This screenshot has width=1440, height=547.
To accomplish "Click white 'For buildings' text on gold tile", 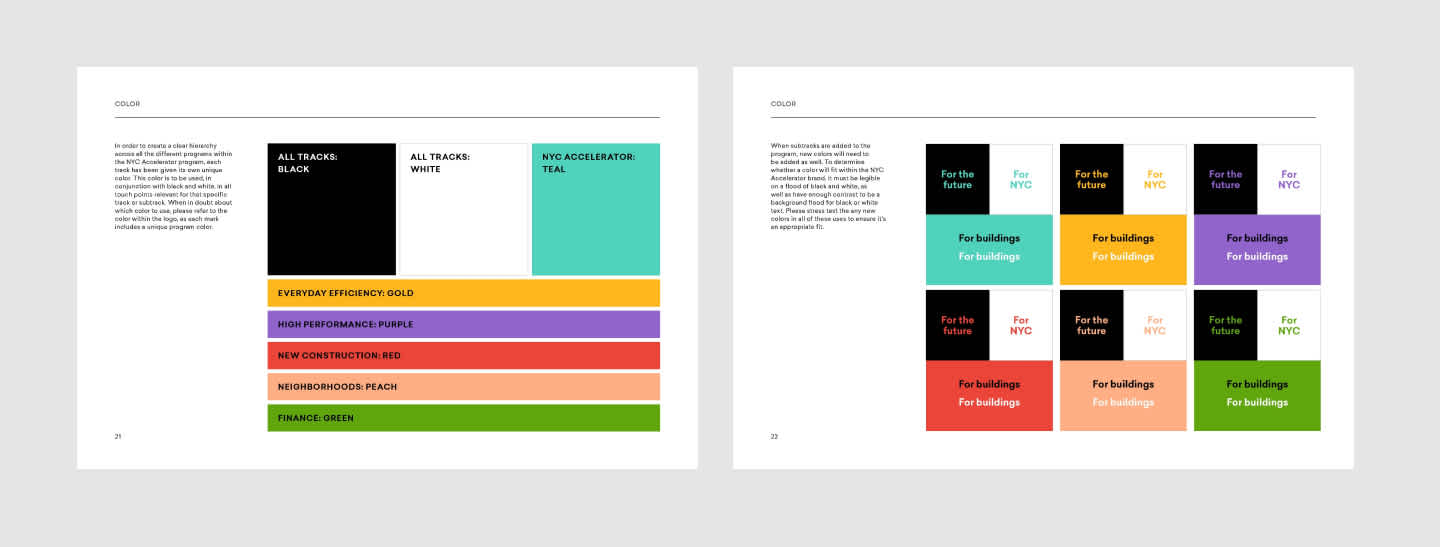I will pos(1123,256).
